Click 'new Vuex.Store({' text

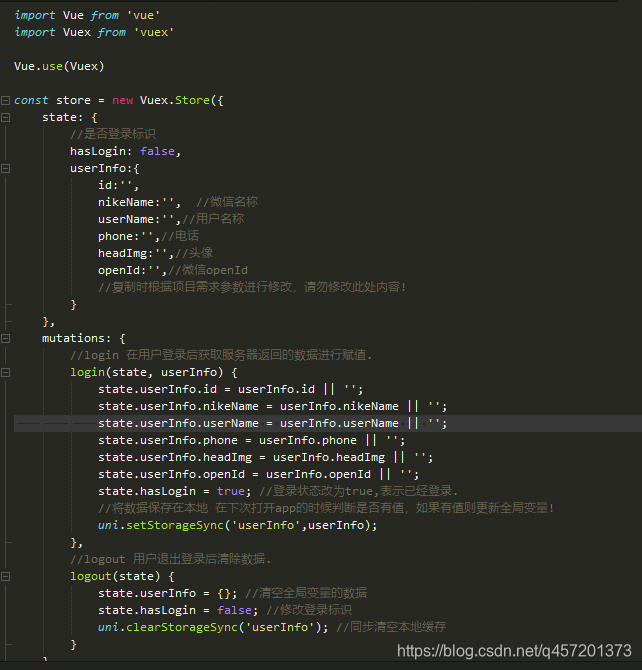168,100
